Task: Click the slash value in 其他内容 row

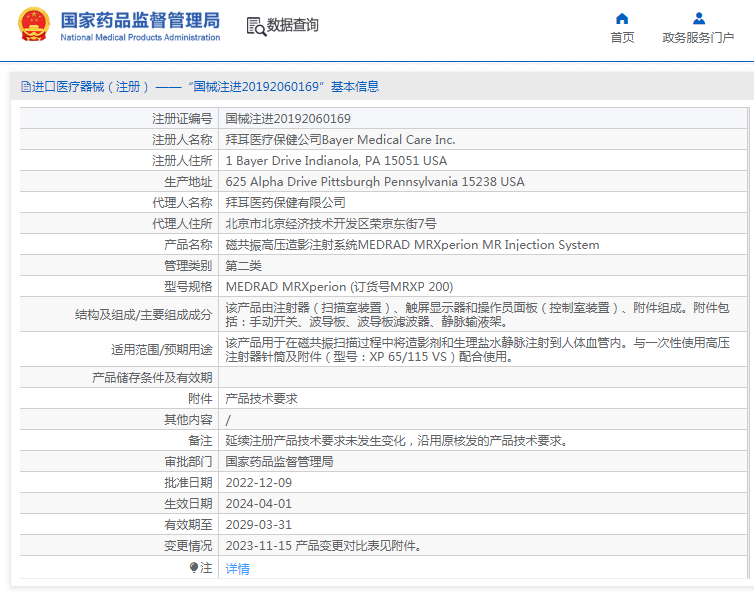Action: 228,420
